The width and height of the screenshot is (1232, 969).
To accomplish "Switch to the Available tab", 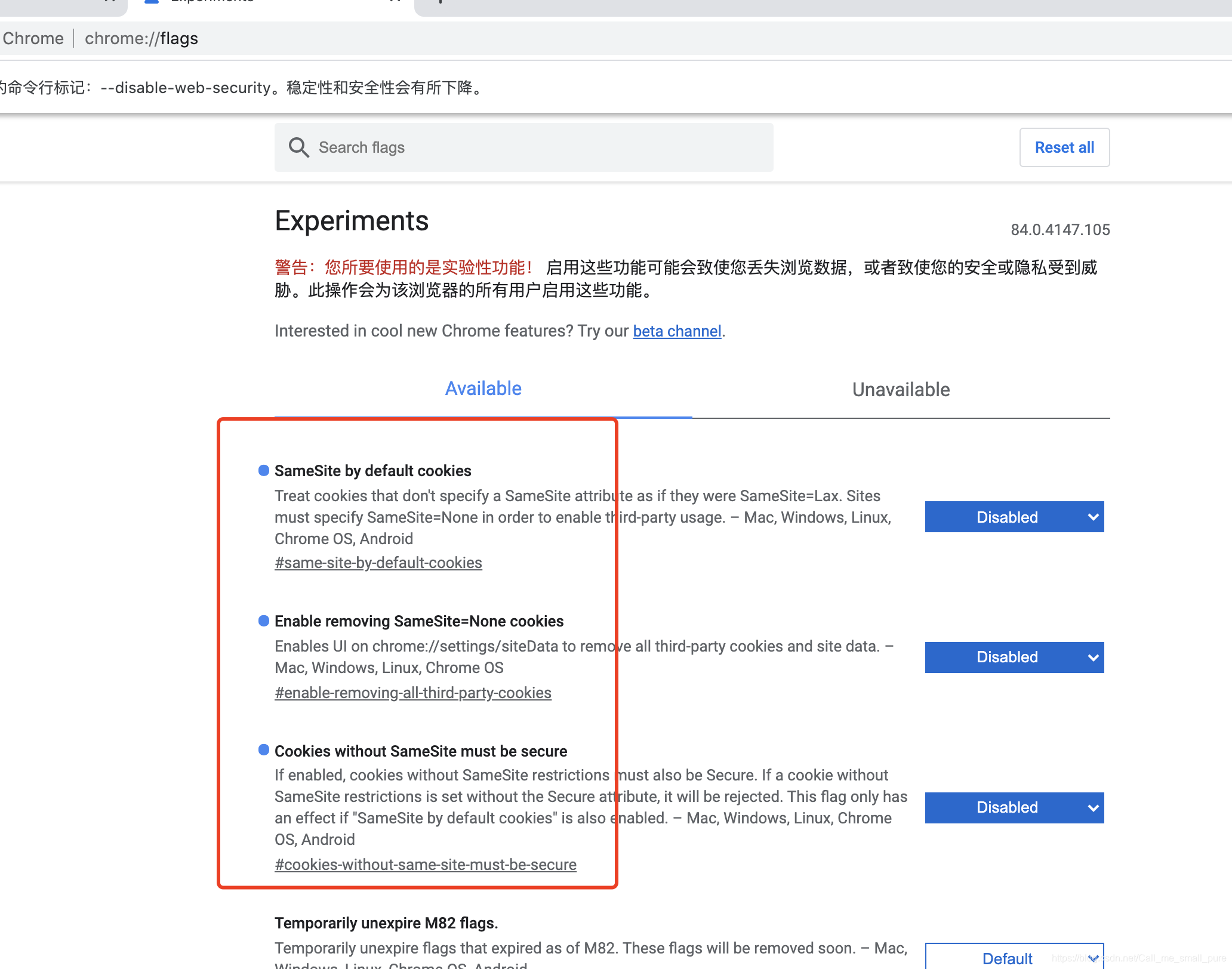I will 483,389.
